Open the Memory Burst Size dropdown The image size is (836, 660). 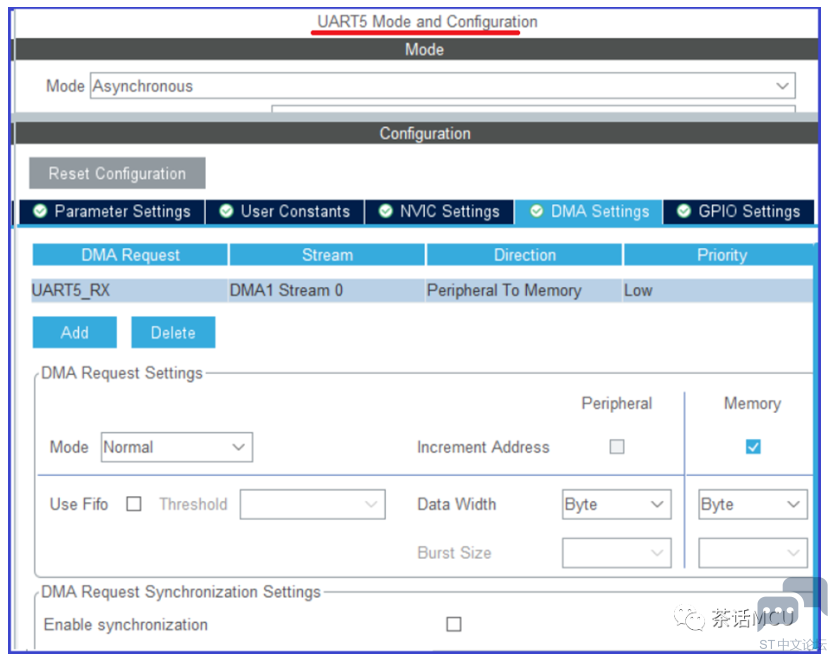click(753, 553)
